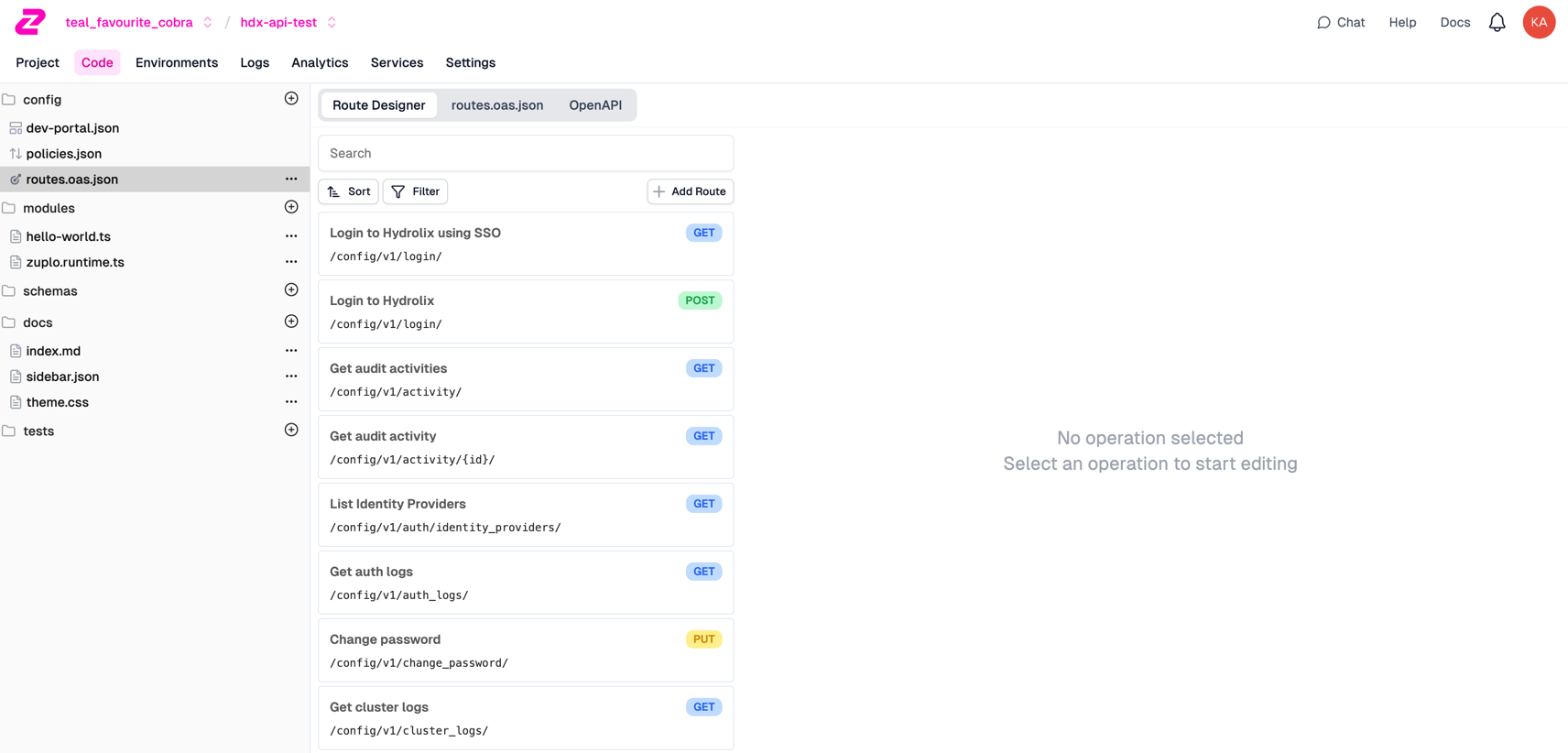Screen dimensions: 1568x753
Task: Expand the schemas folder
Action: pyautogui.click(x=9, y=291)
